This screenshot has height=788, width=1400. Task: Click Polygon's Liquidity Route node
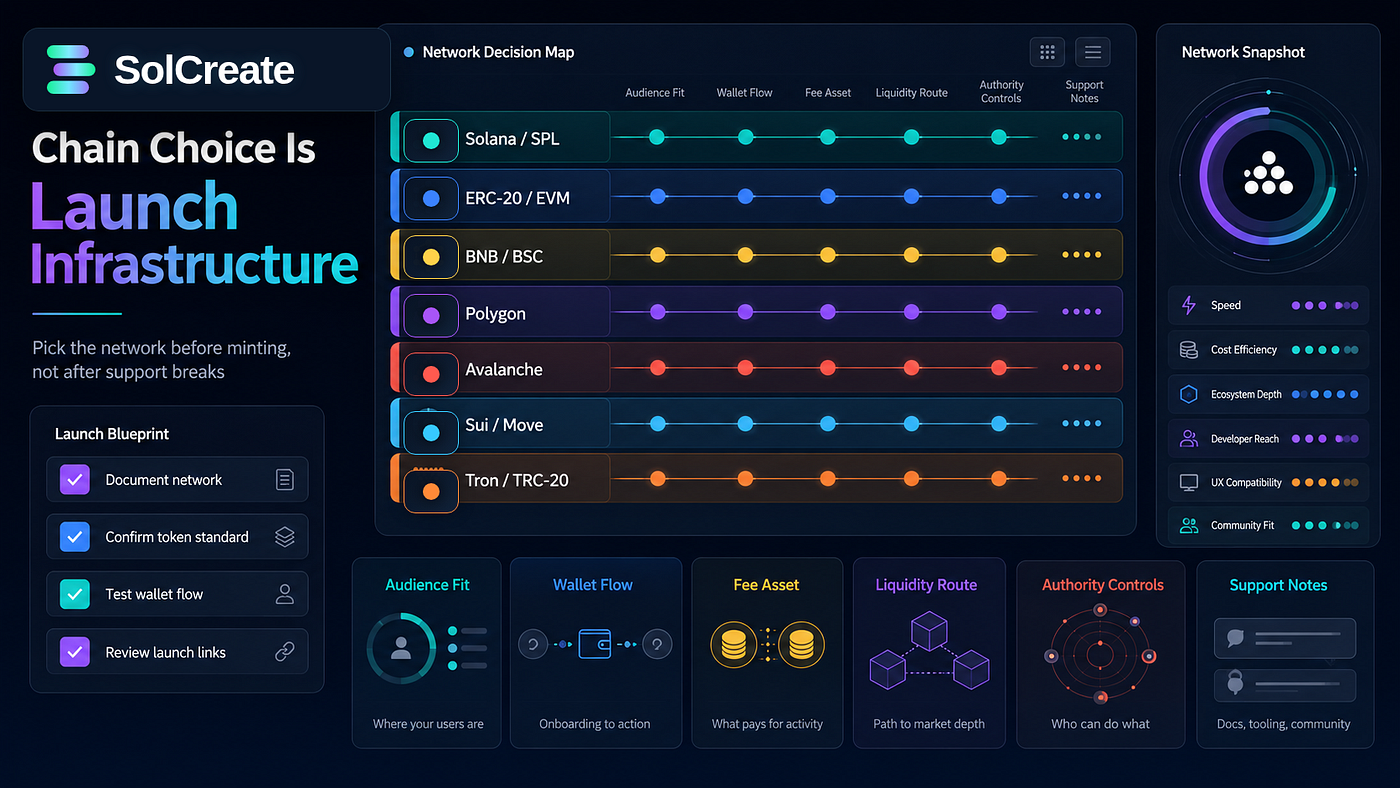[x=911, y=312]
